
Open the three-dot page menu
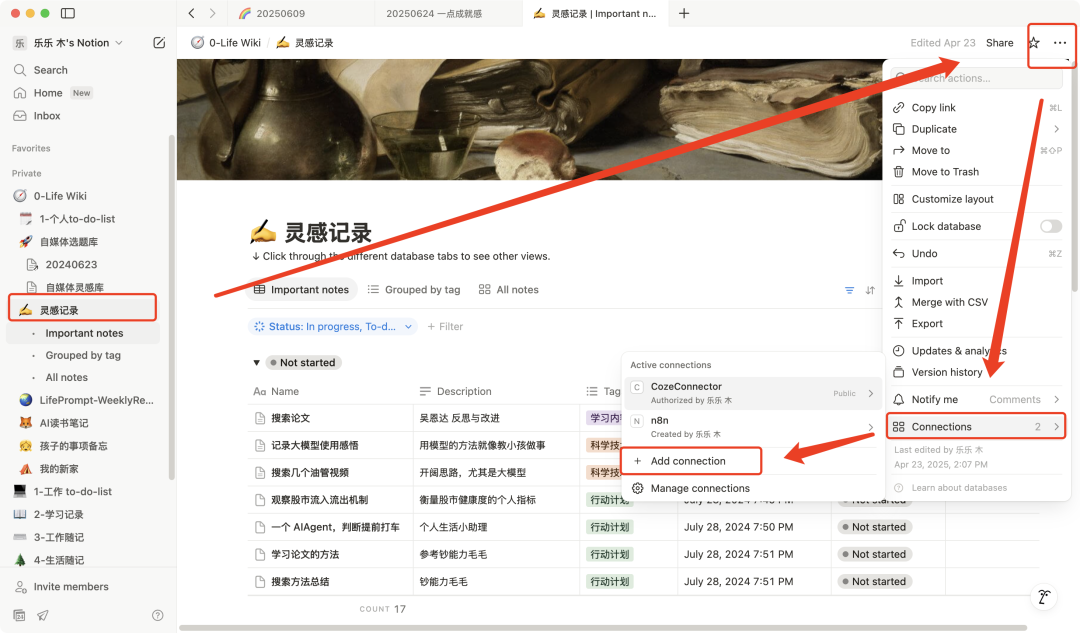[x=1060, y=43]
